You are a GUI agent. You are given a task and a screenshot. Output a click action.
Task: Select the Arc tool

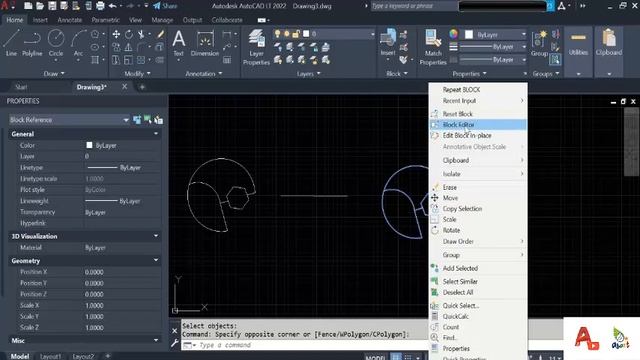coord(78,43)
